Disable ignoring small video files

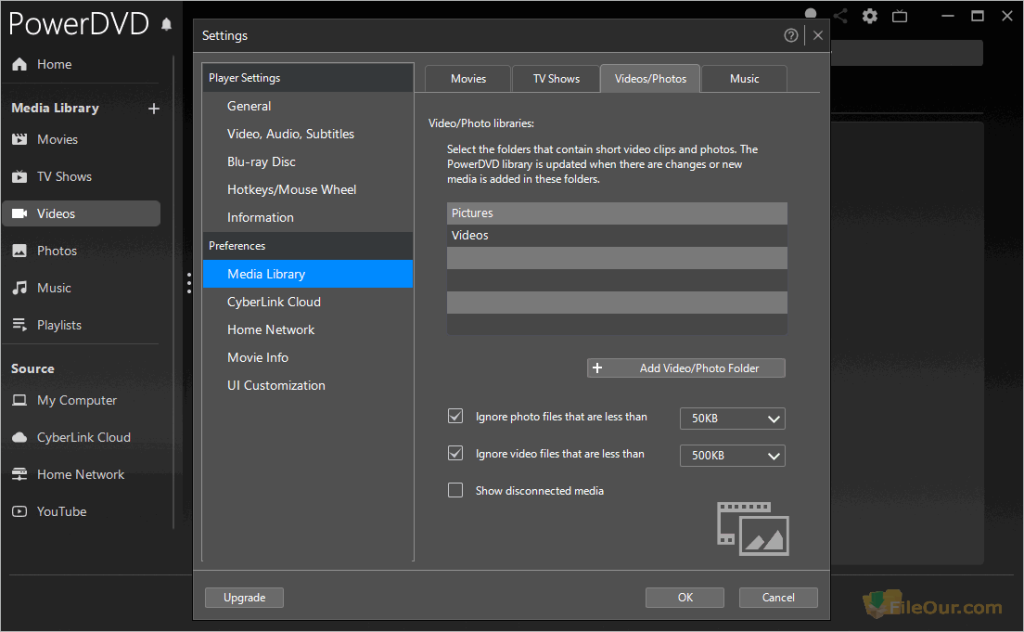pos(455,453)
